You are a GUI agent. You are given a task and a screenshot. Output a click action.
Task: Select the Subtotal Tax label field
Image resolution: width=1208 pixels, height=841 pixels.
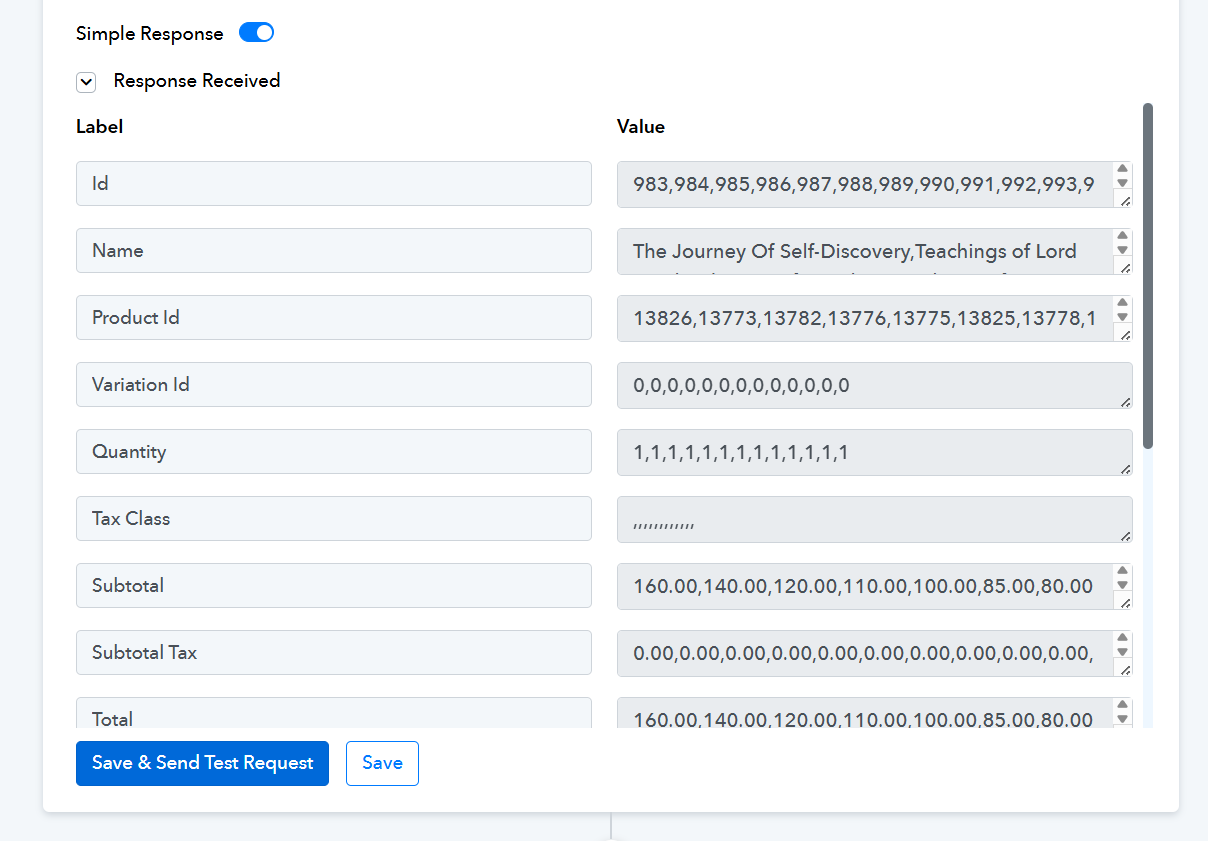coord(333,653)
